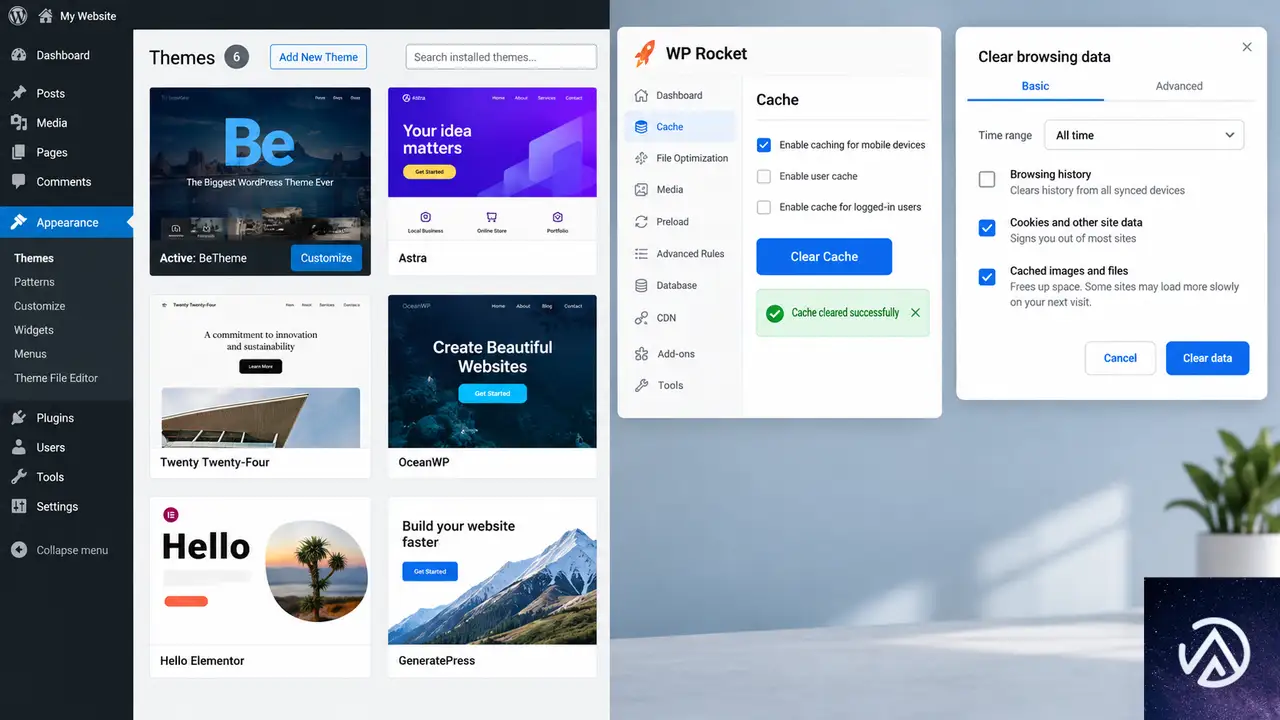Click Customize on the active BeTheme
The height and width of the screenshot is (720, 1280).
coord(326,258)
